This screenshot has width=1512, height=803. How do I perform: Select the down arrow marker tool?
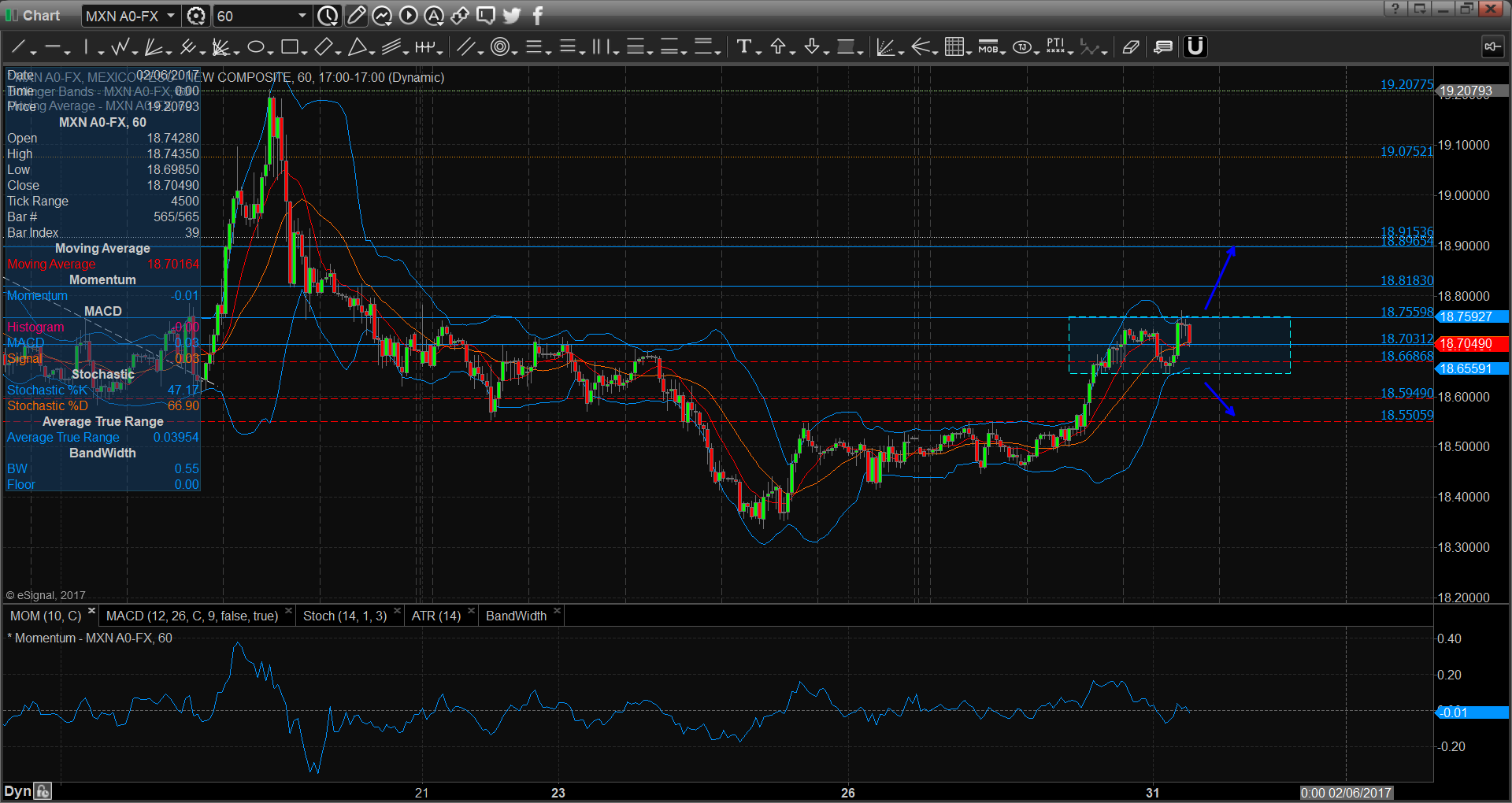(x=812, y=47)
